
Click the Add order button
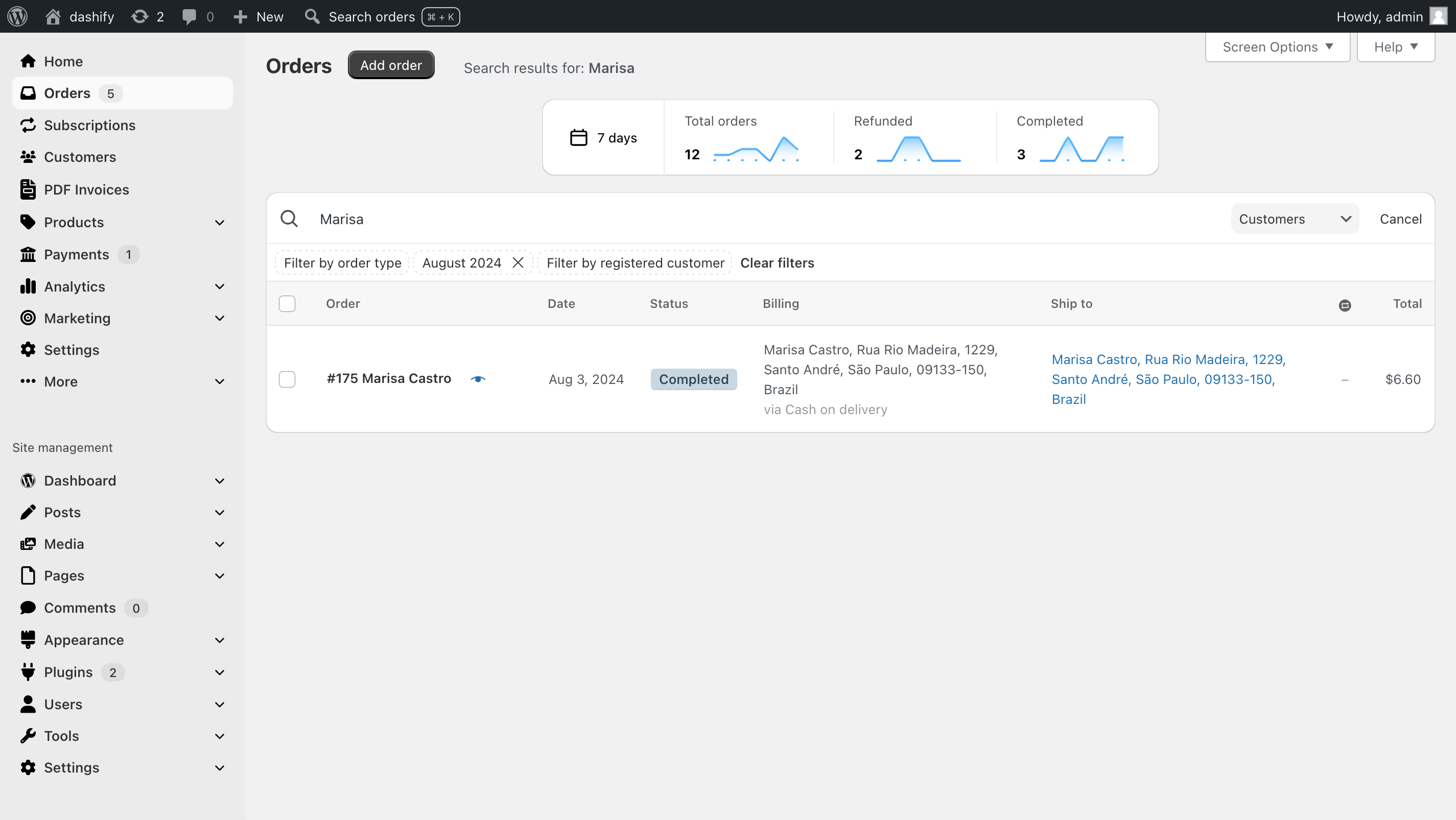(390, 65)
